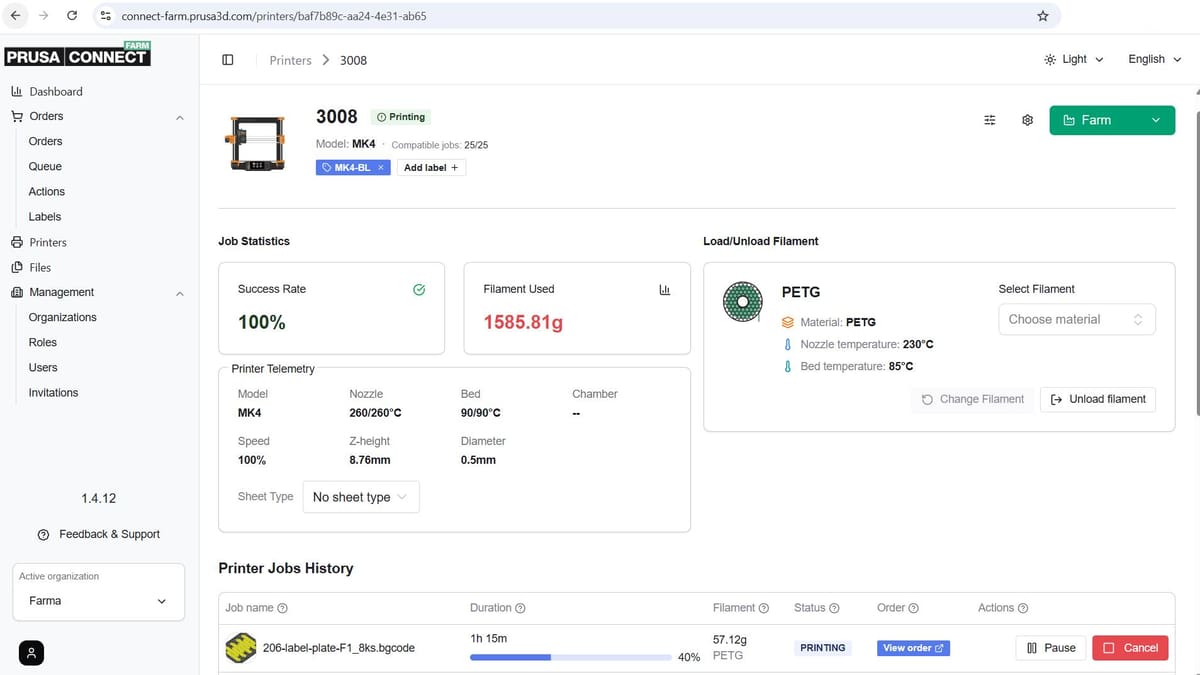The height and width of the screenshot is (675, 1200).
Task: Click Actions column help icon
Action: [1022, 608]
